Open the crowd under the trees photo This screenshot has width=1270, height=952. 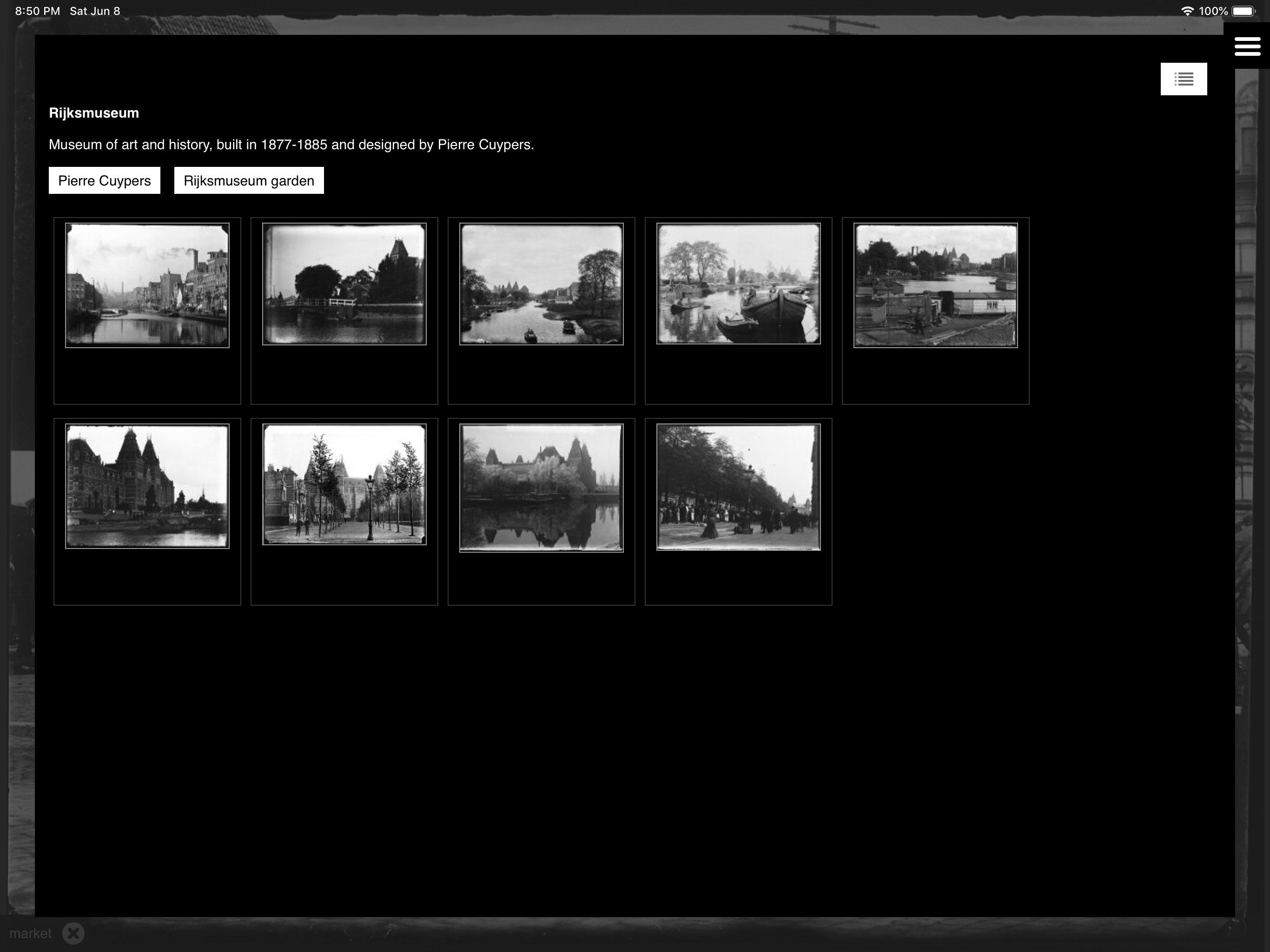(738, 488)
